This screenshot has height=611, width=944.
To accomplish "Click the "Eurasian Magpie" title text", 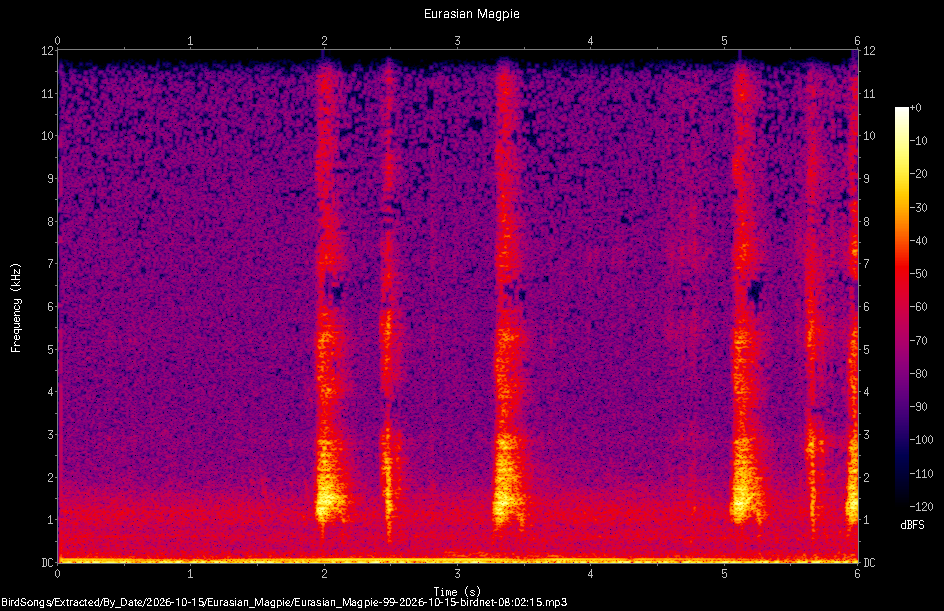I will (x=471, y=14).
